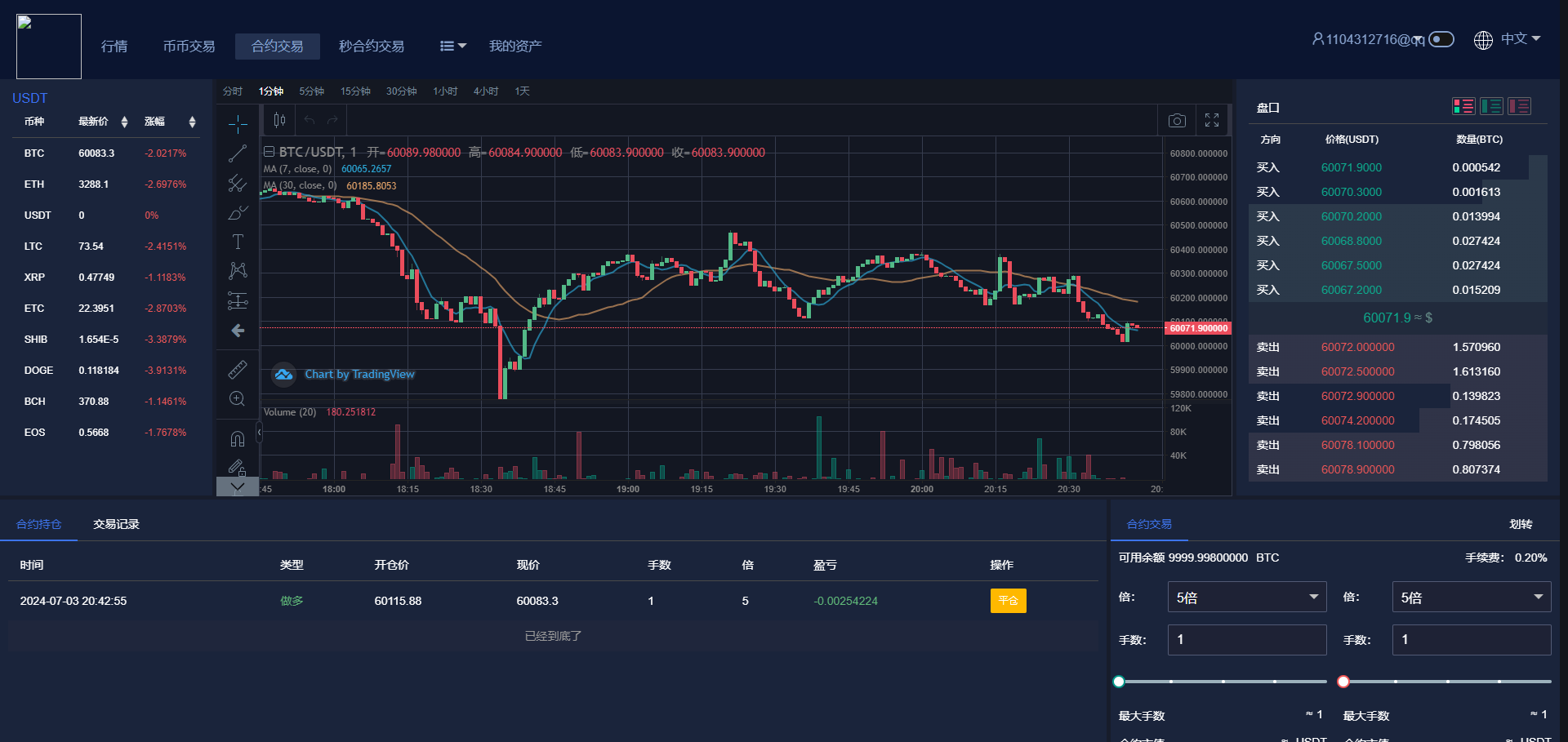
Task: Toggle the theme switch beside the username
Action: 1441,39
